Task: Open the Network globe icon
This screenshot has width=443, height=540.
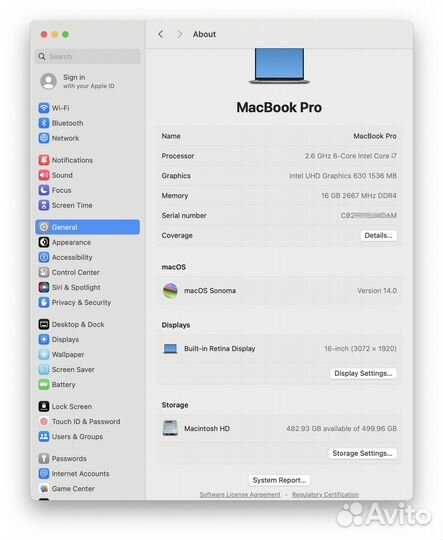Action: pyautogui.click(x=44, y=138)
